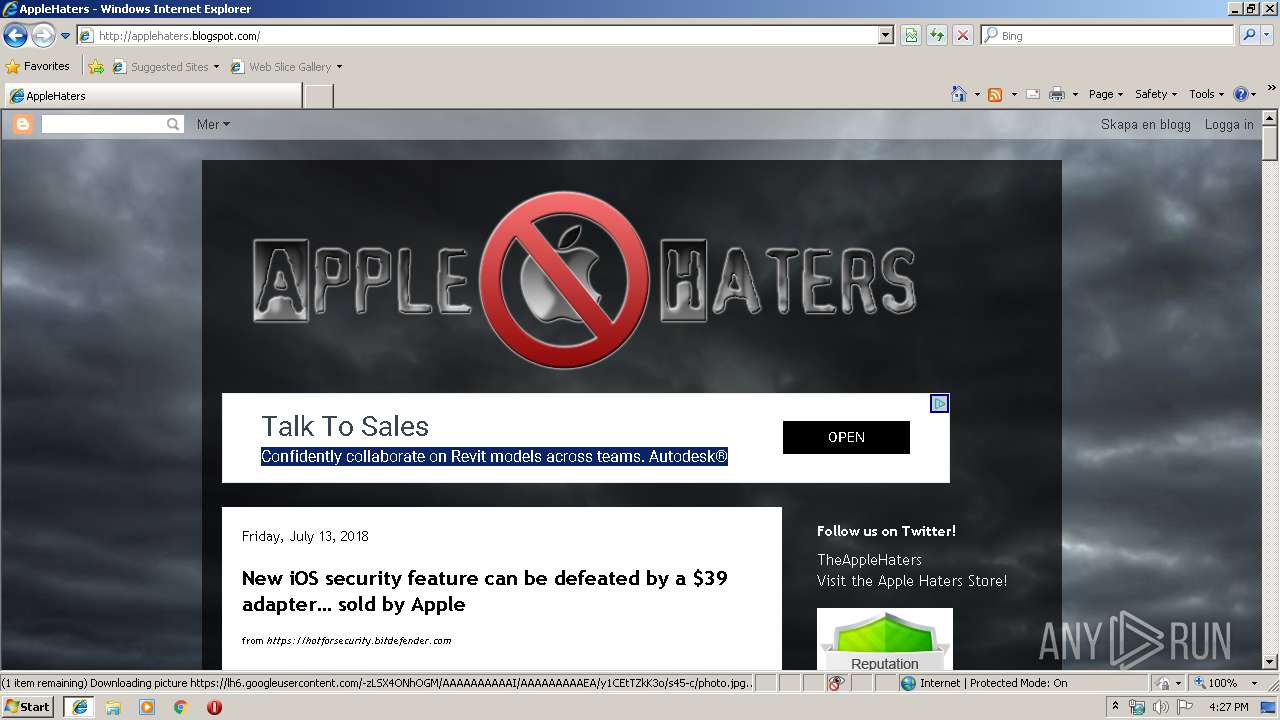
Task: Open the Revit collaborate ad text link
Action: point(494,456)
